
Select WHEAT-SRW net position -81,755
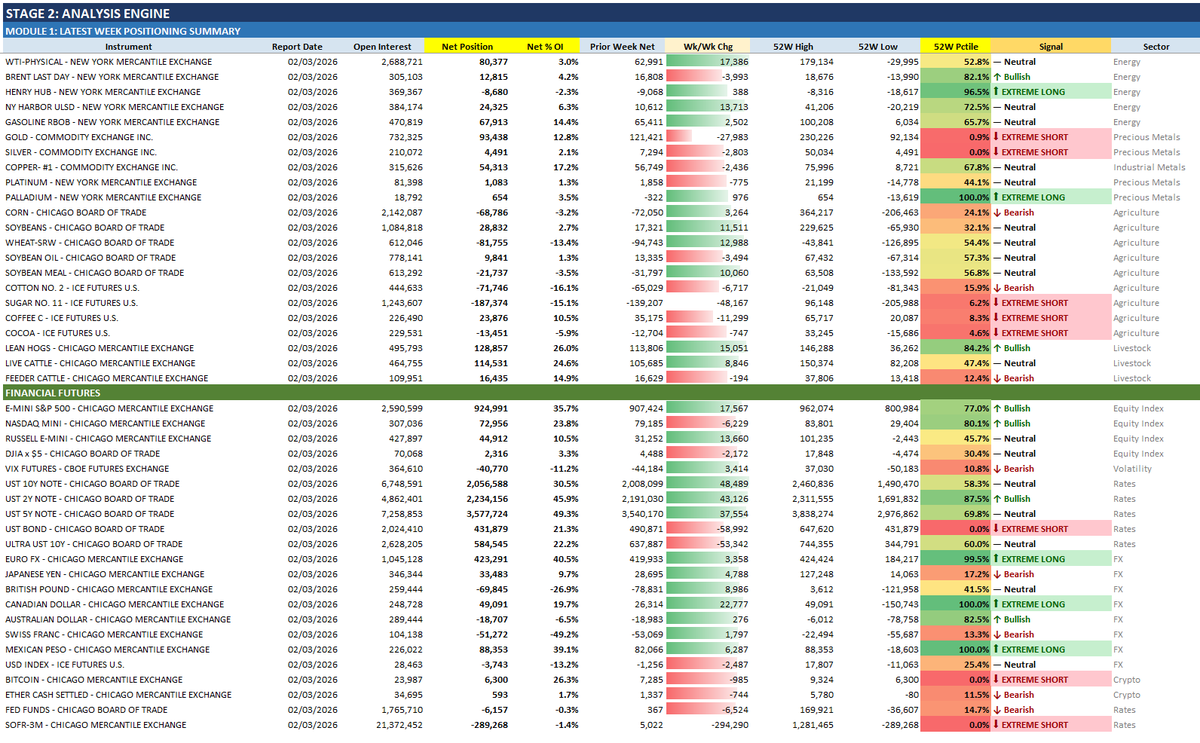coord(469,242)
